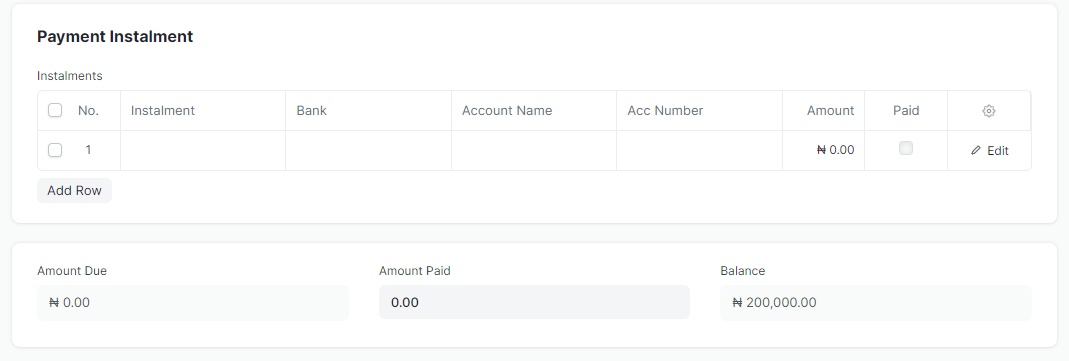Click the Instalment cell in row 1

tap(203, 151)
